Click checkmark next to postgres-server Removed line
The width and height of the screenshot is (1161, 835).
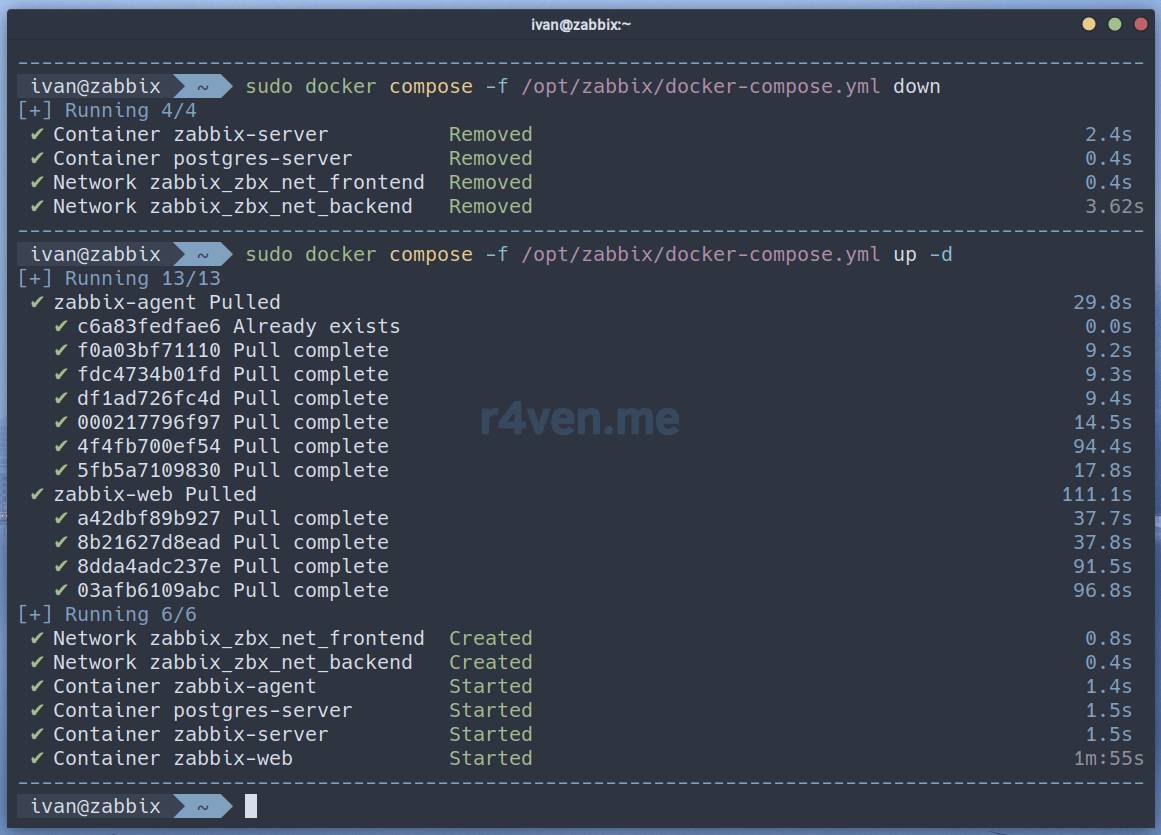[38, 158]
